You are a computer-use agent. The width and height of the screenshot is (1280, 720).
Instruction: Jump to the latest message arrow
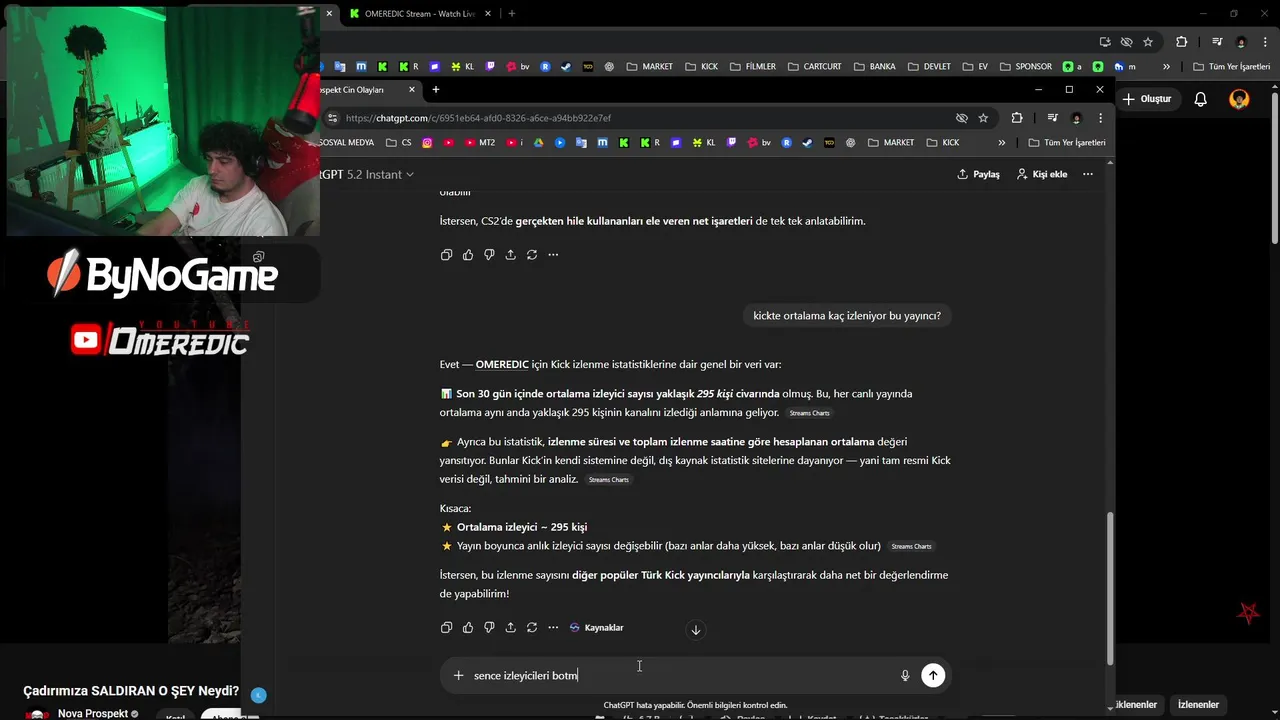(x=696, y=630)
